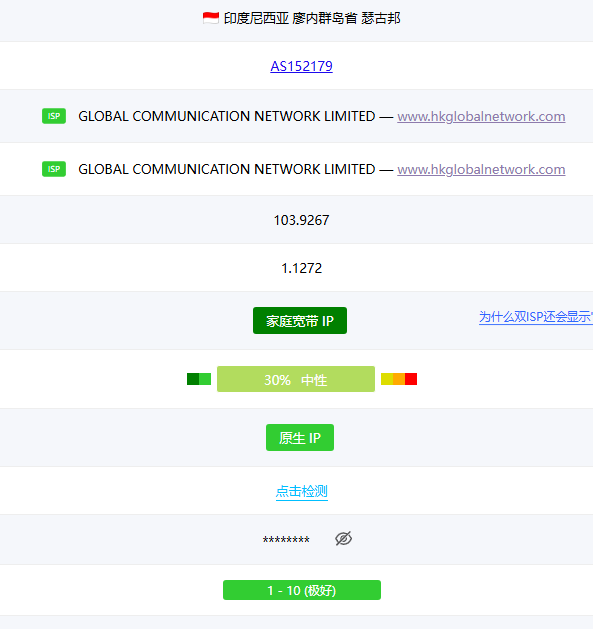The image size is (593, 629).
Task: Select latitude value 1.1272
Action: [301, 268]
